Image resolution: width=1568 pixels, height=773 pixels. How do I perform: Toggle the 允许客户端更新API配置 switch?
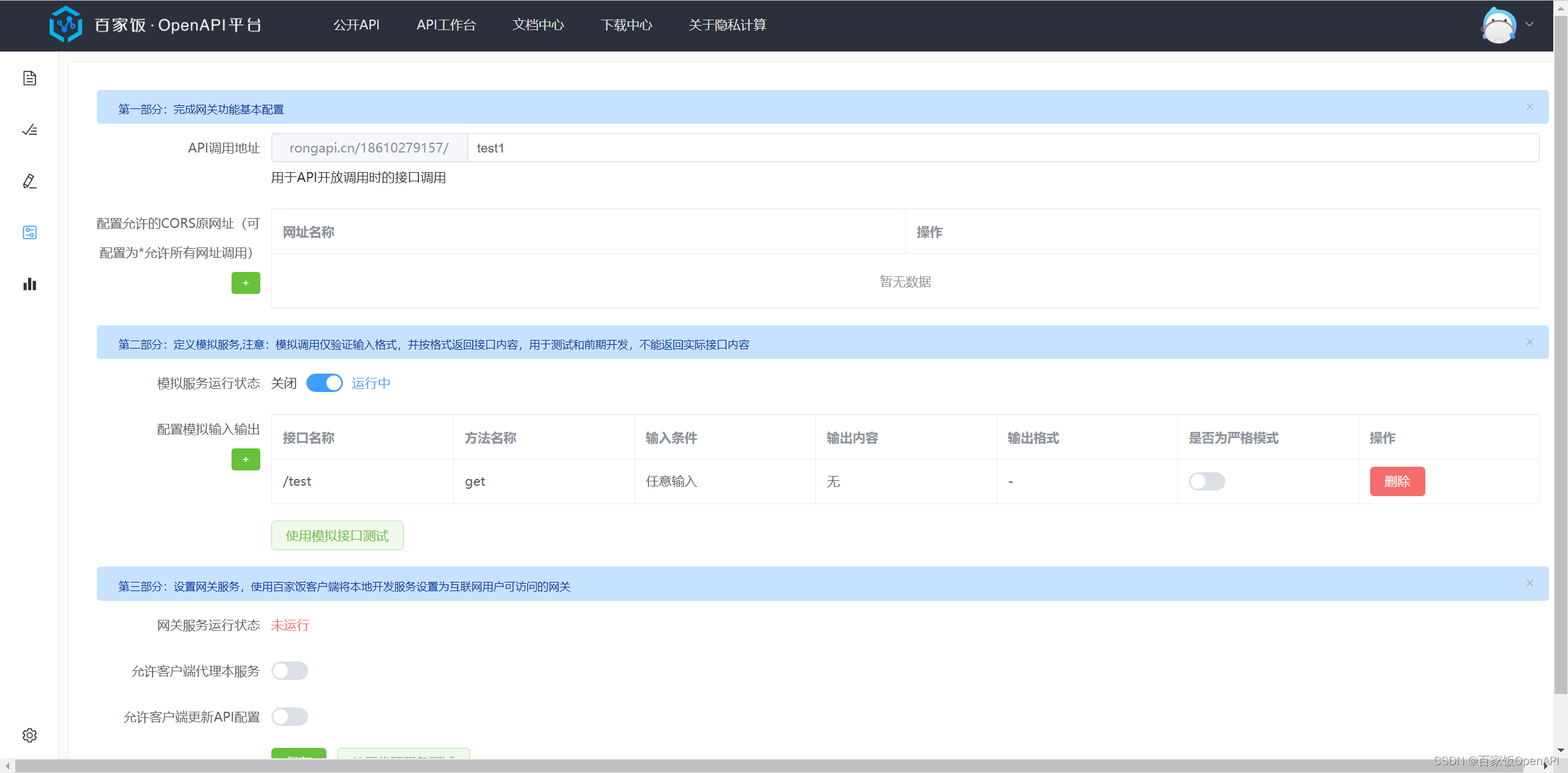click(290, 717)
